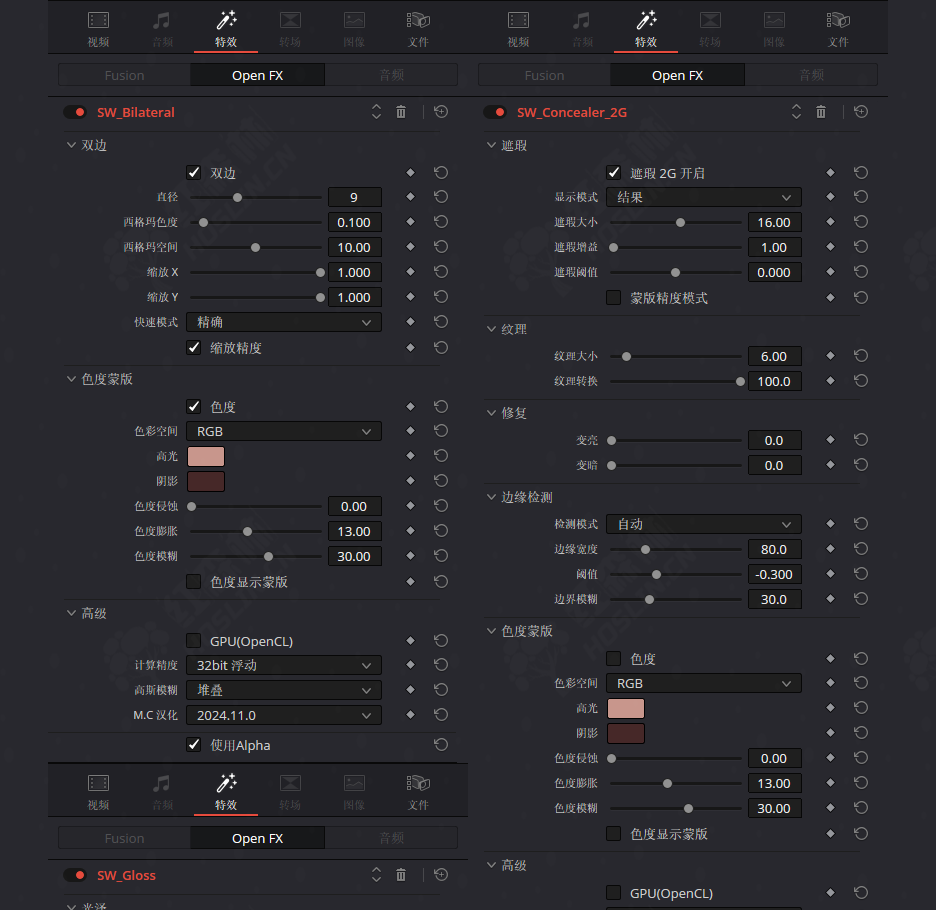Toggle the SW_Gloss effect enable switch
The width and height of the screenshot is (936, 910).
[75, 875]
